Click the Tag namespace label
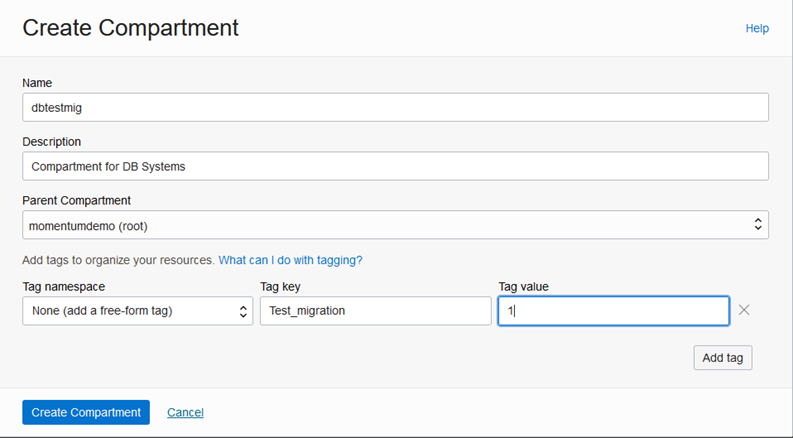 (x=66, y=287)
